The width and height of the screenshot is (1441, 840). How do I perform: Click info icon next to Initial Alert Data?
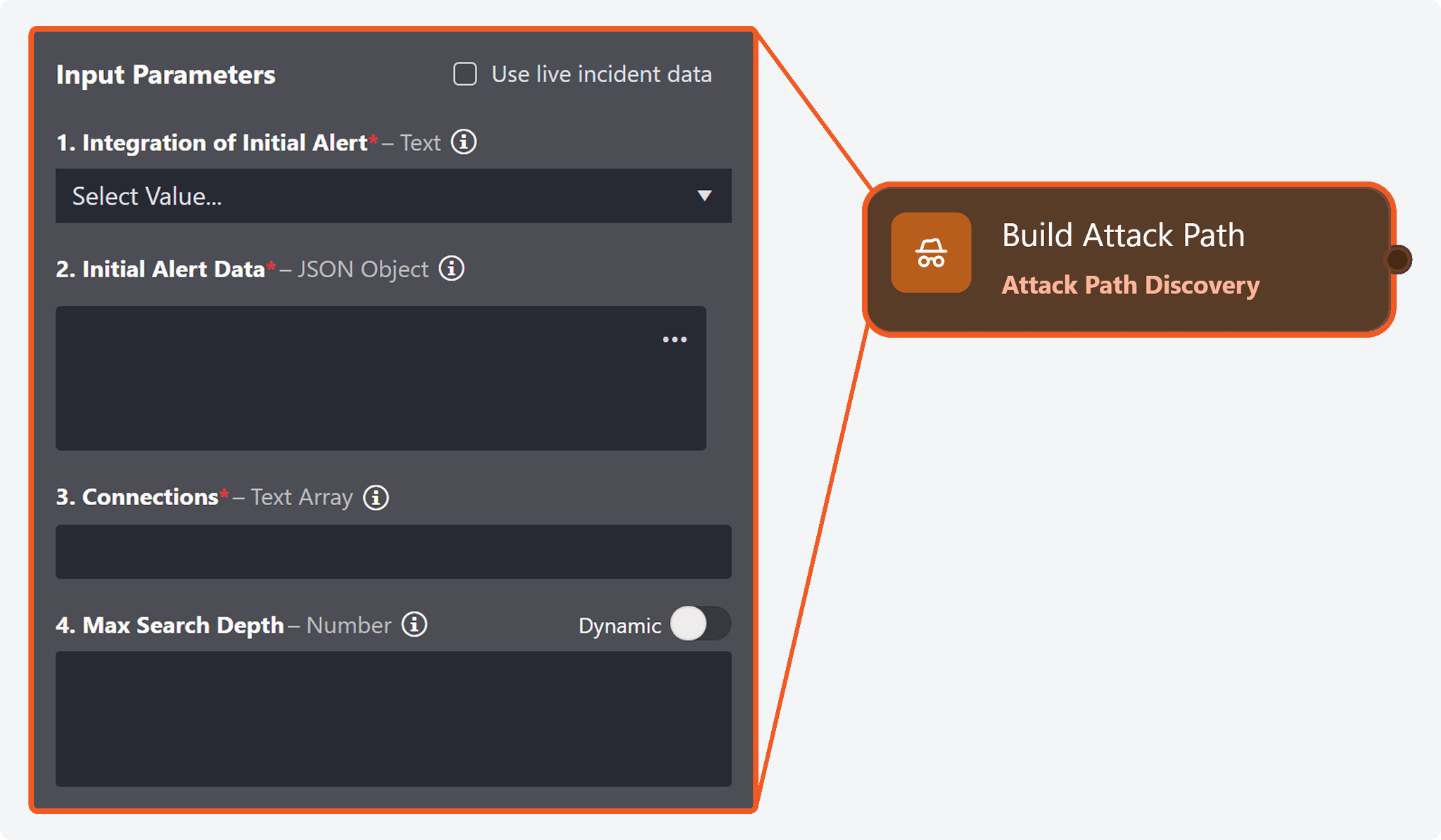(452, 269)
